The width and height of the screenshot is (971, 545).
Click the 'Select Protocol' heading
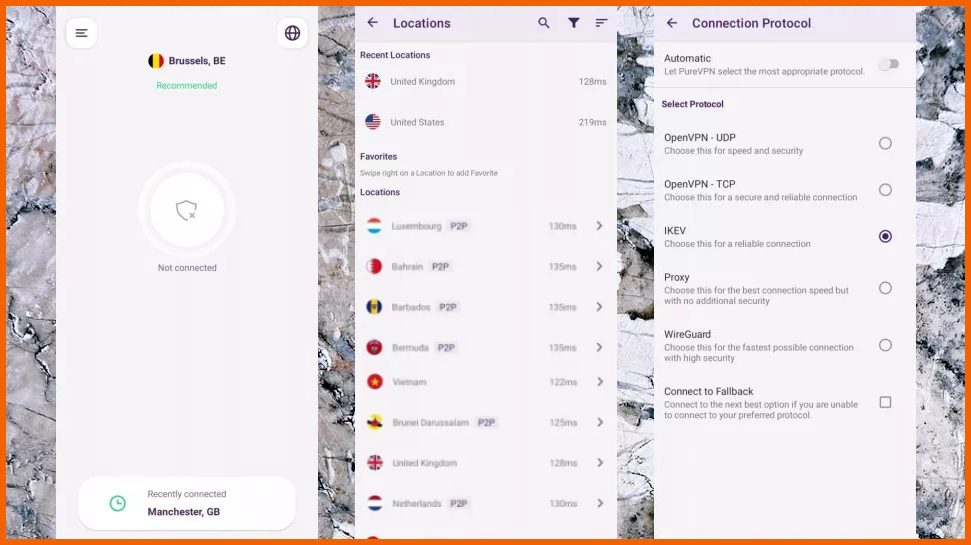(x=692, y=104)
